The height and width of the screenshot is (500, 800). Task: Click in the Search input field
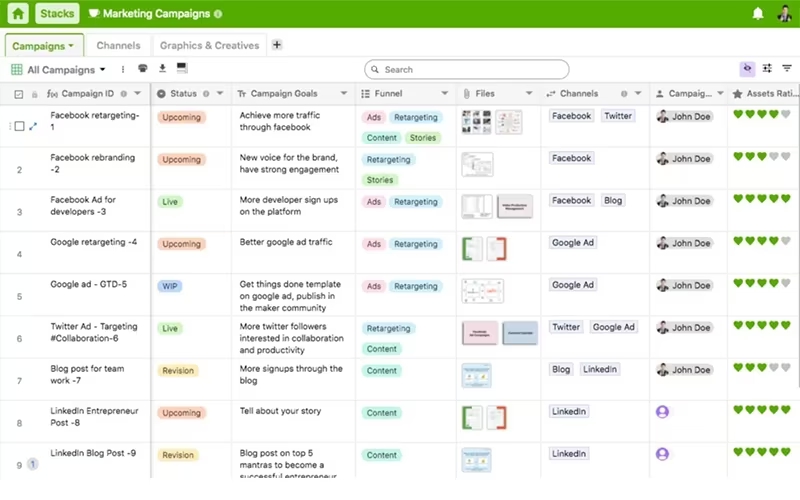click(x=467, y=69)
